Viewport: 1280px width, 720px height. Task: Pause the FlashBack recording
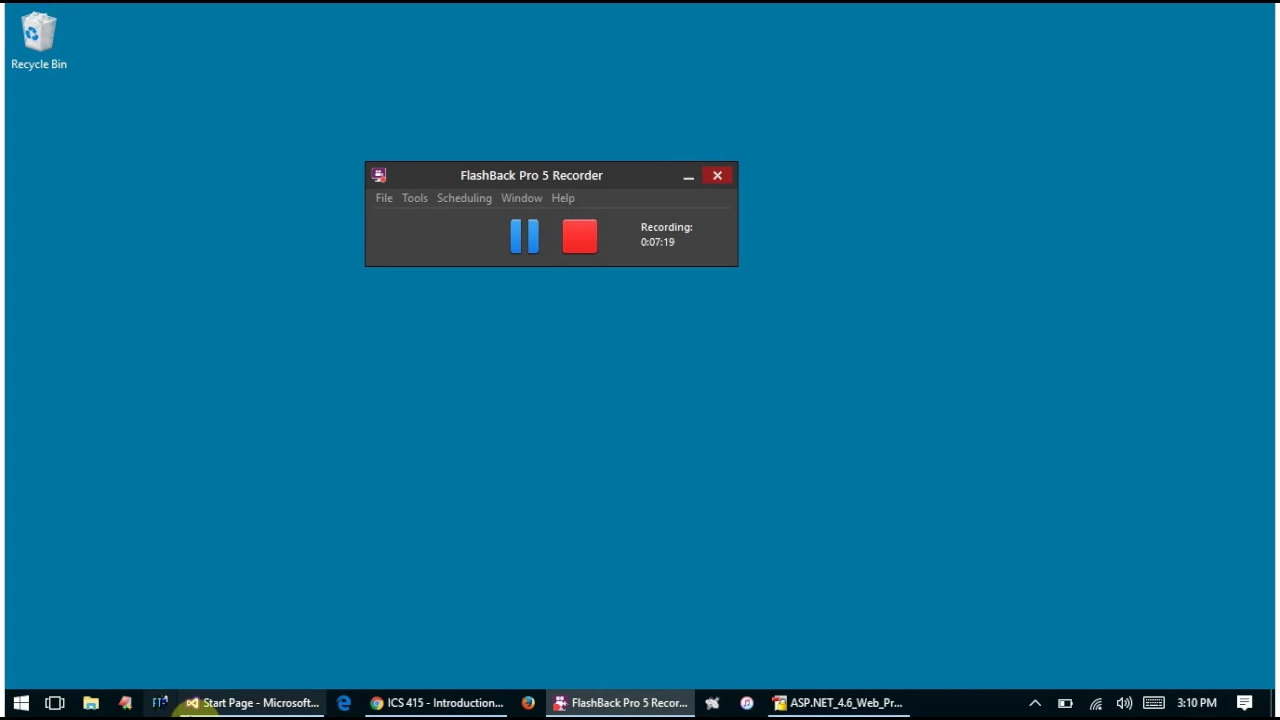pyautogui.click(x=524, y=236)
